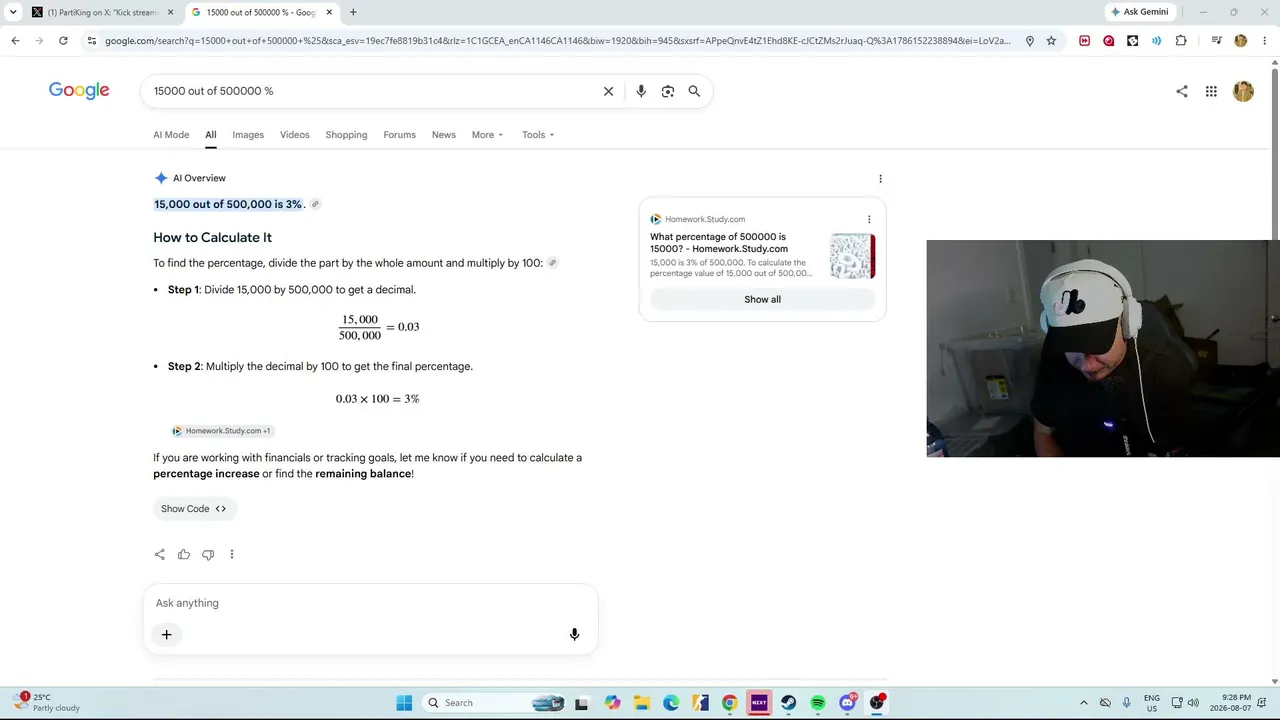The image size is (1280, 720).
Task: Open more options beside thumbs down
Action: coord(232,554)
